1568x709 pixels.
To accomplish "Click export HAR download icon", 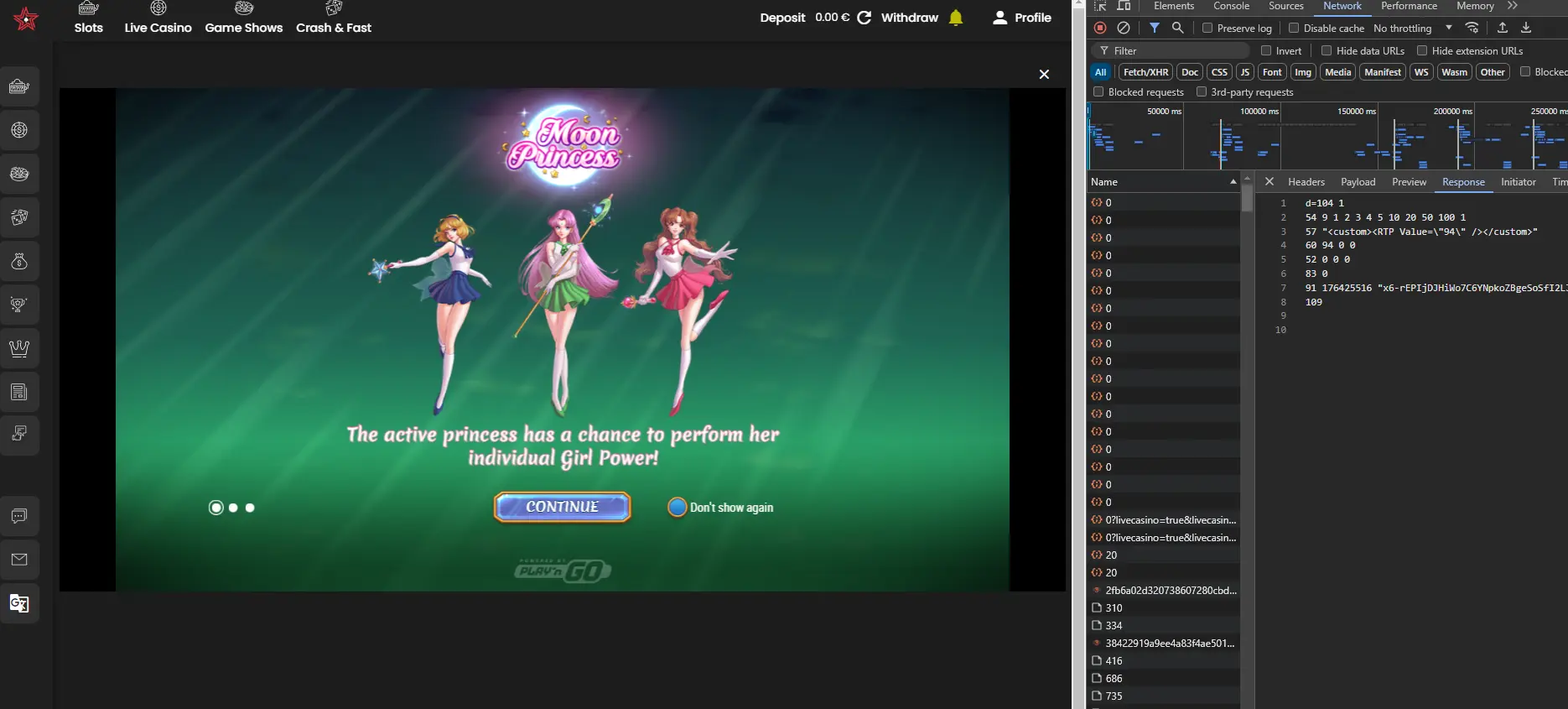I will [1526, 28].
